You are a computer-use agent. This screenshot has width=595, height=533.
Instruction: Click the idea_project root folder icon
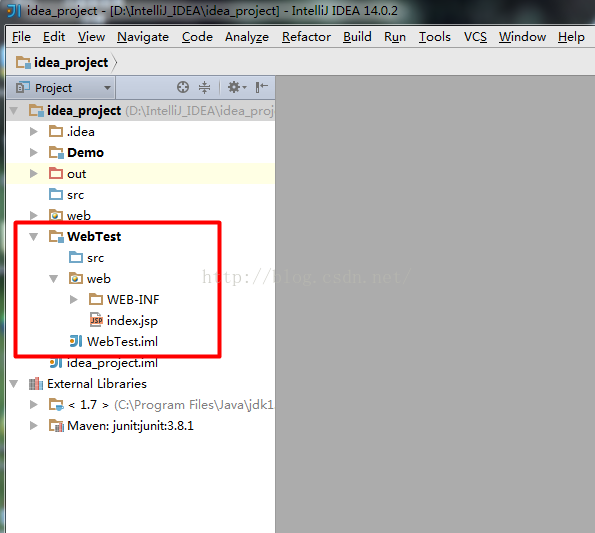coord(36,110)
